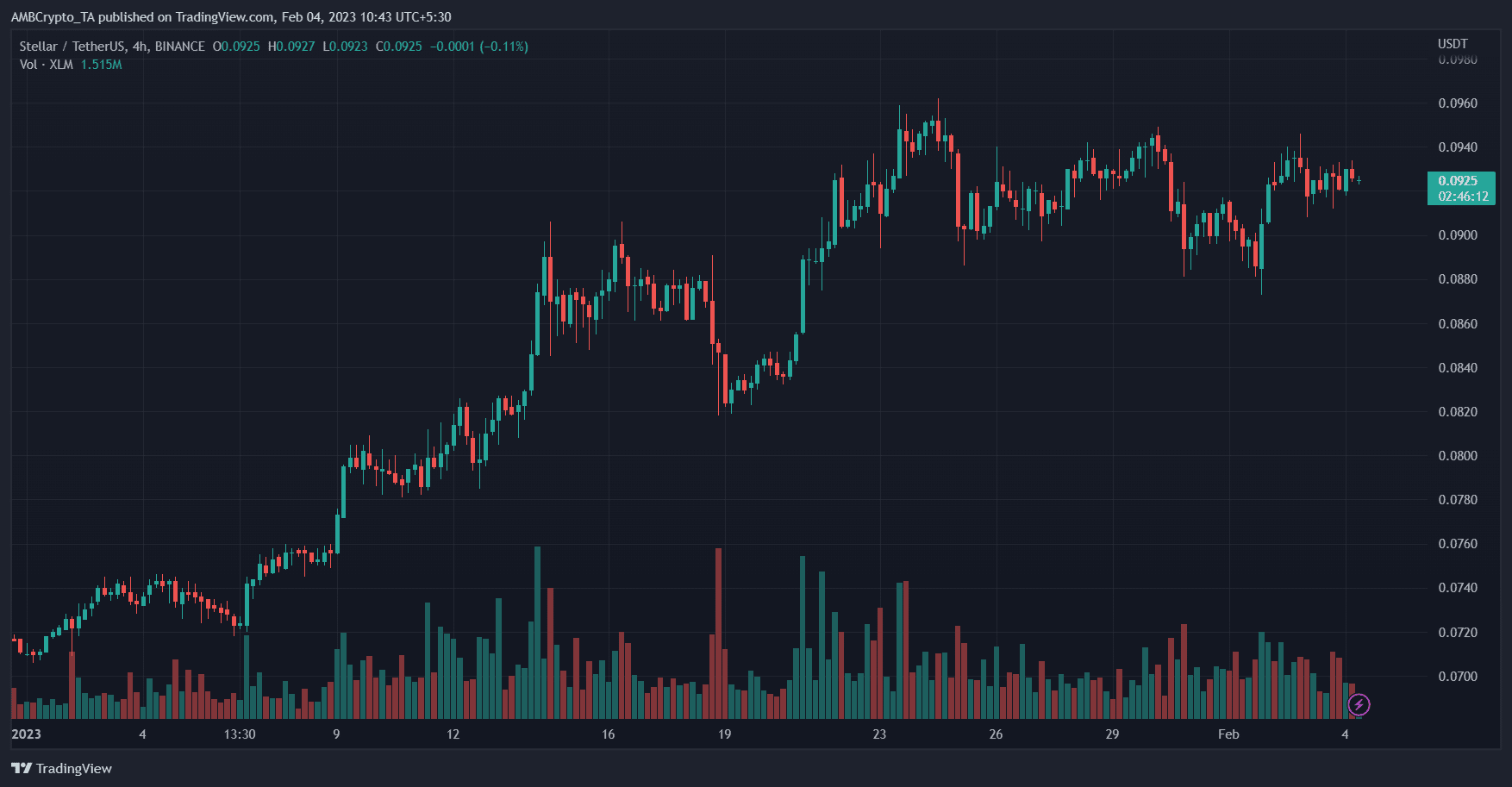1512x787 pixels.
Task: Click the BINANCE exchange label
Action: (180, 47)
